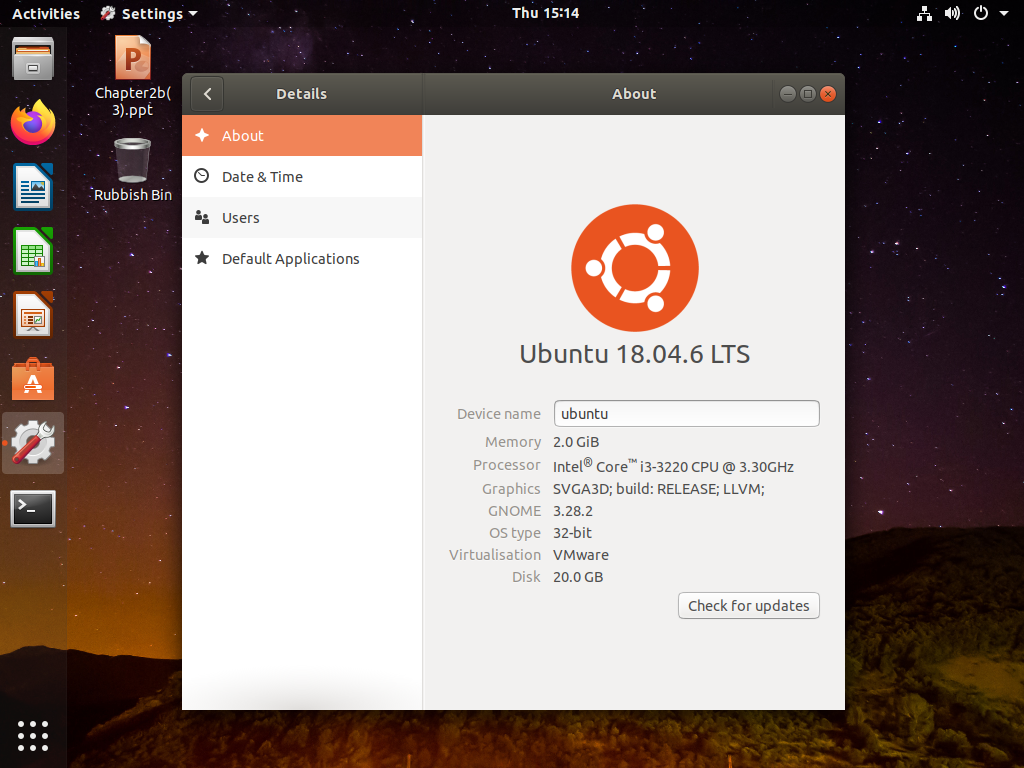Click the Device name label

[x=499, y=414]
